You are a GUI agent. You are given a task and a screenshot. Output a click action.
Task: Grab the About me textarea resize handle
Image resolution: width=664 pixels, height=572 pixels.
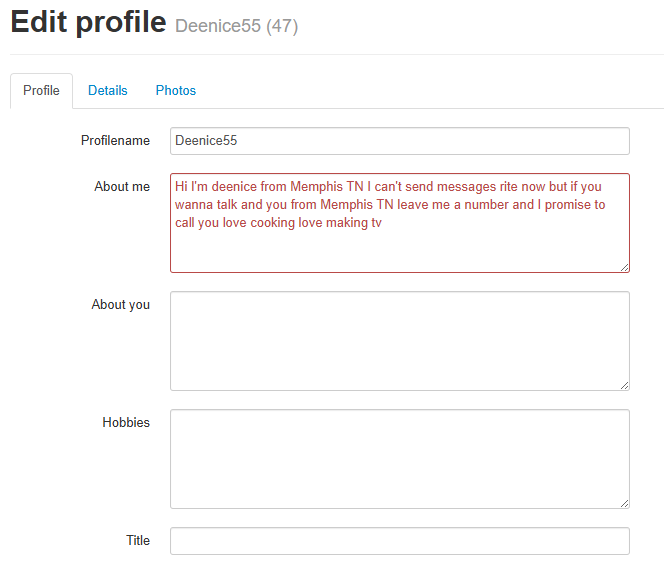(624, 267)
